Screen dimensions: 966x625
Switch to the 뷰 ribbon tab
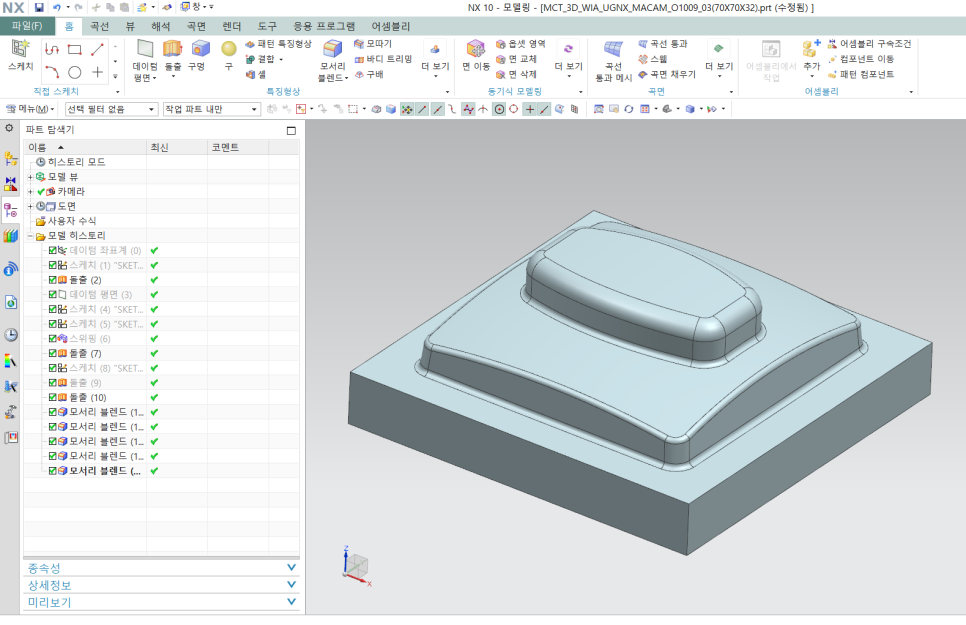(130, 26)
